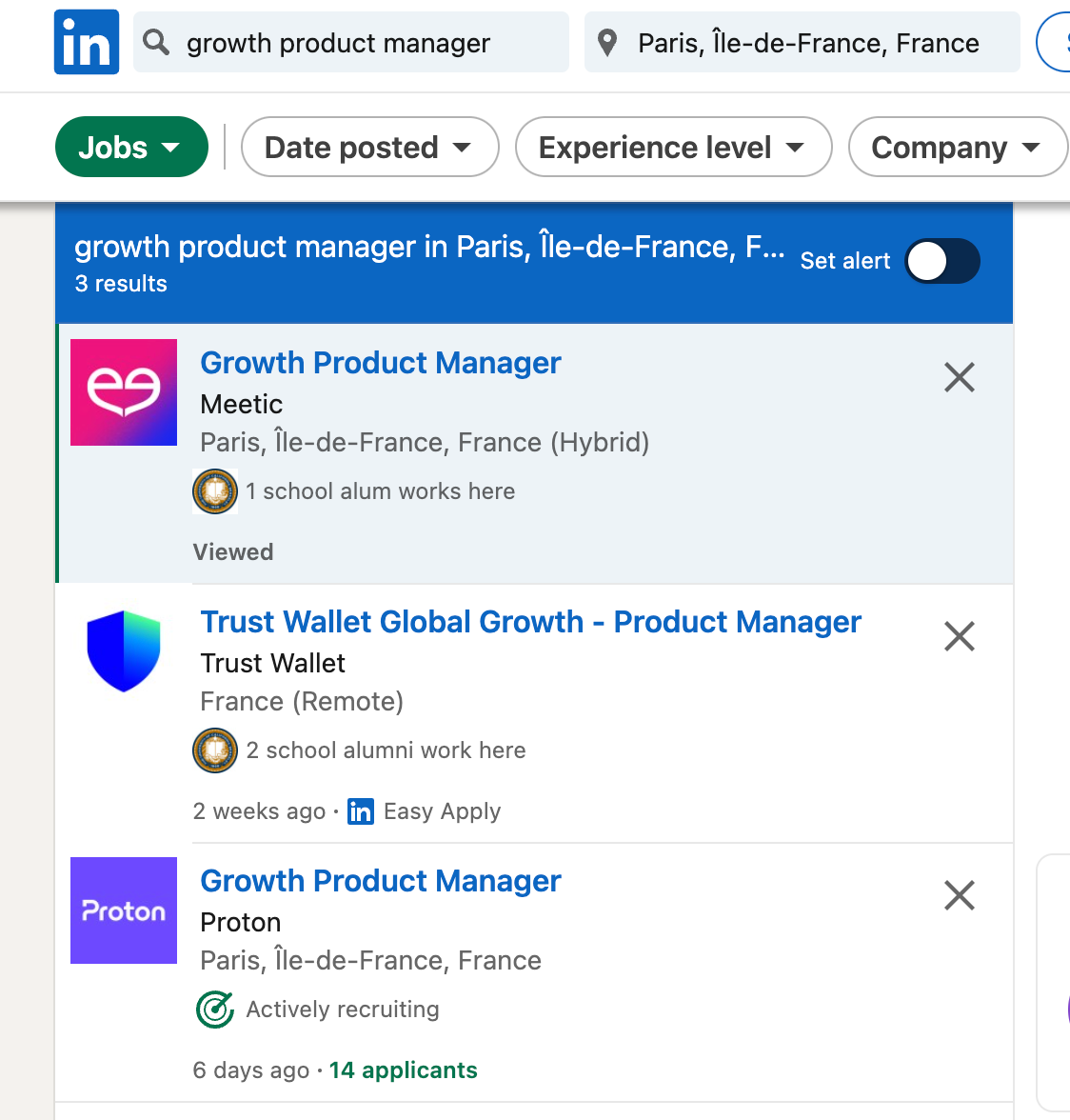Dismiss the Meetic job listing

(959, 377)
